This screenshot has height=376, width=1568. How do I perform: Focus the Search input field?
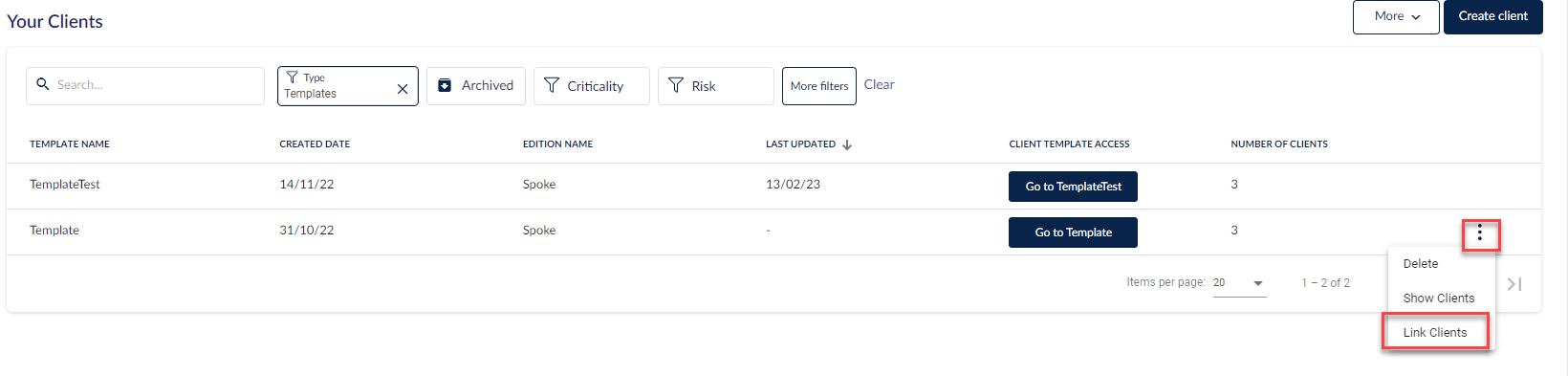point(145,86)
